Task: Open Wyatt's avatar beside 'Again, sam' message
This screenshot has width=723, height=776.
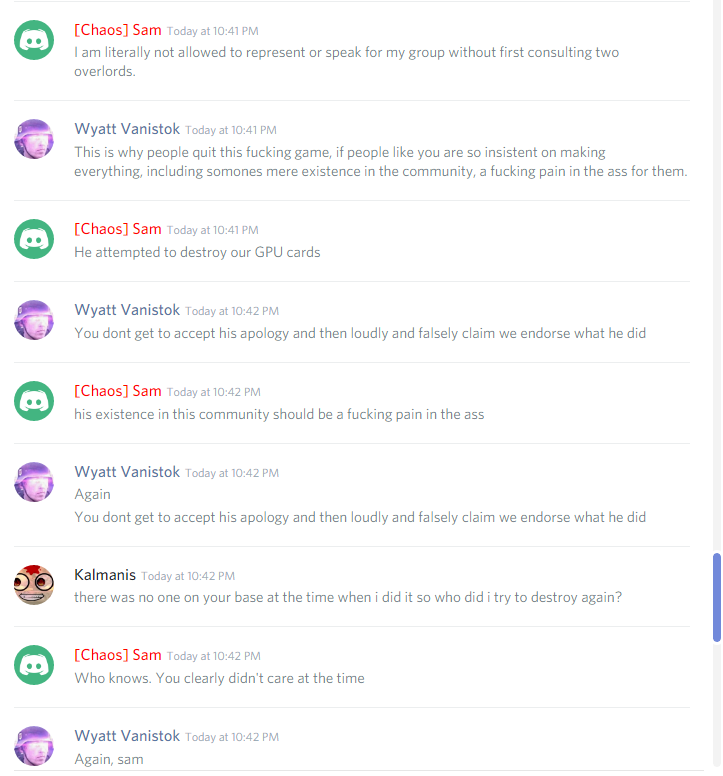Action: (x=34, y=746)
